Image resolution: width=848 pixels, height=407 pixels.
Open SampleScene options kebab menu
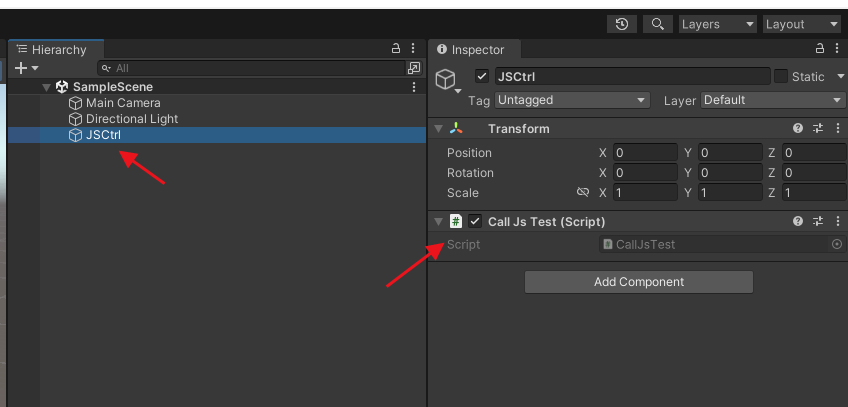tap(414, 87)
